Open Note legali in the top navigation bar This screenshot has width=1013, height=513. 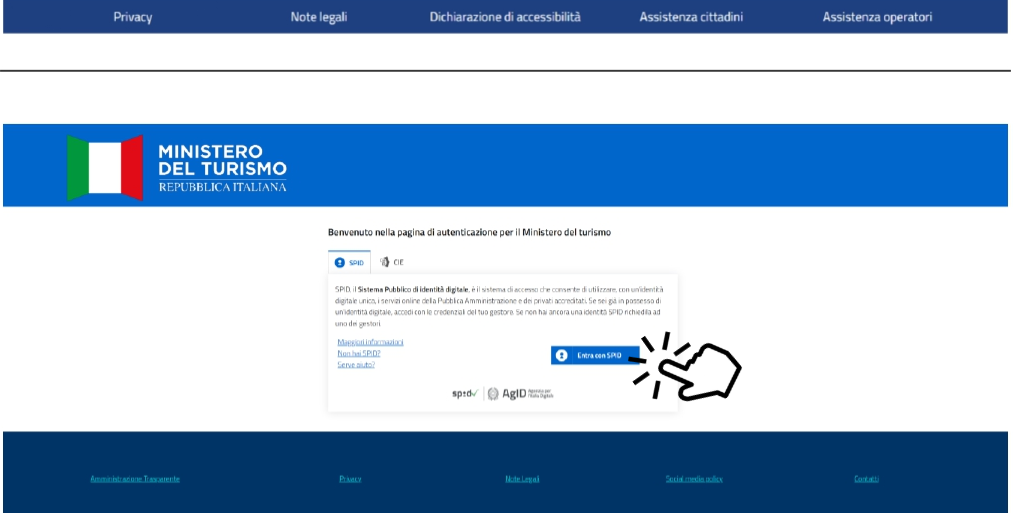319,17
